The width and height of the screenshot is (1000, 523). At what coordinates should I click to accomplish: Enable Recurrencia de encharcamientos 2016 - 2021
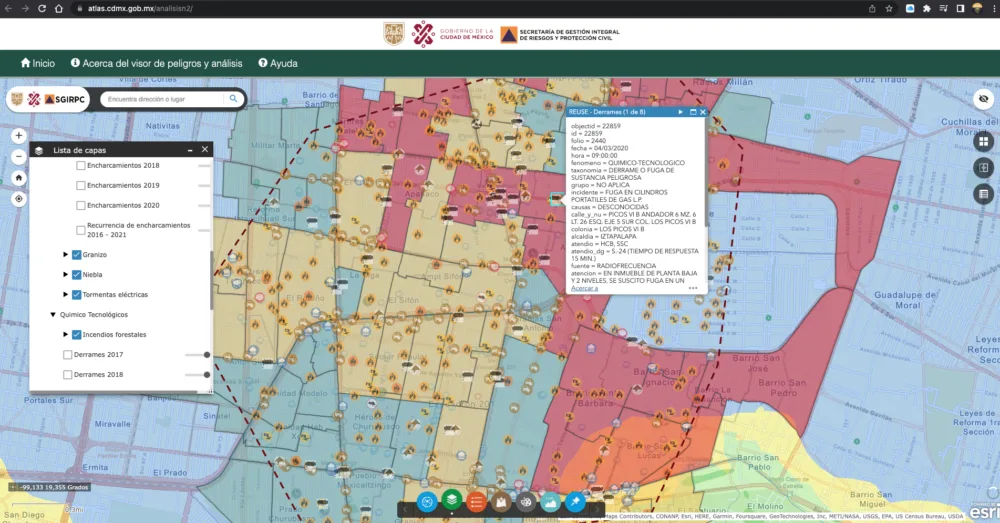pyautogui.click(x=80, y=230)
